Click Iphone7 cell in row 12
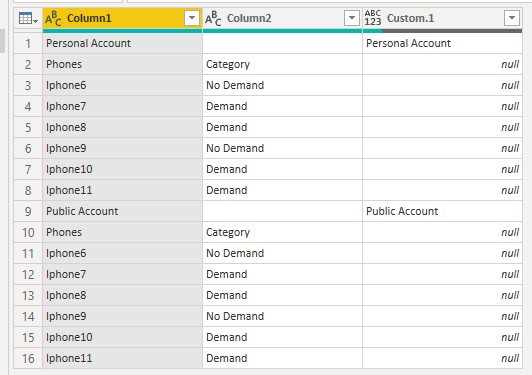 tap(122, 275)
